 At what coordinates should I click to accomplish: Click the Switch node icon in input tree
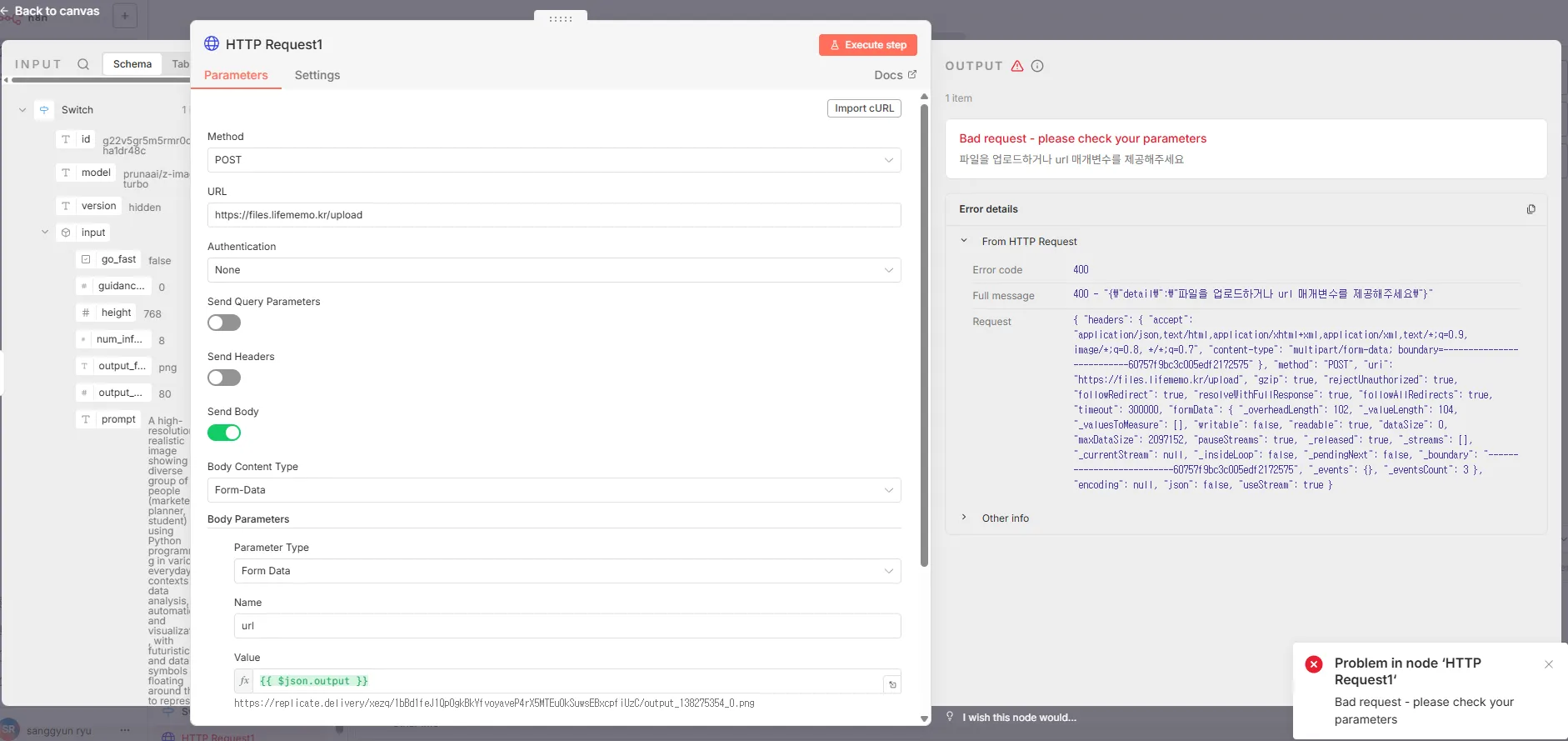point(44,110)
